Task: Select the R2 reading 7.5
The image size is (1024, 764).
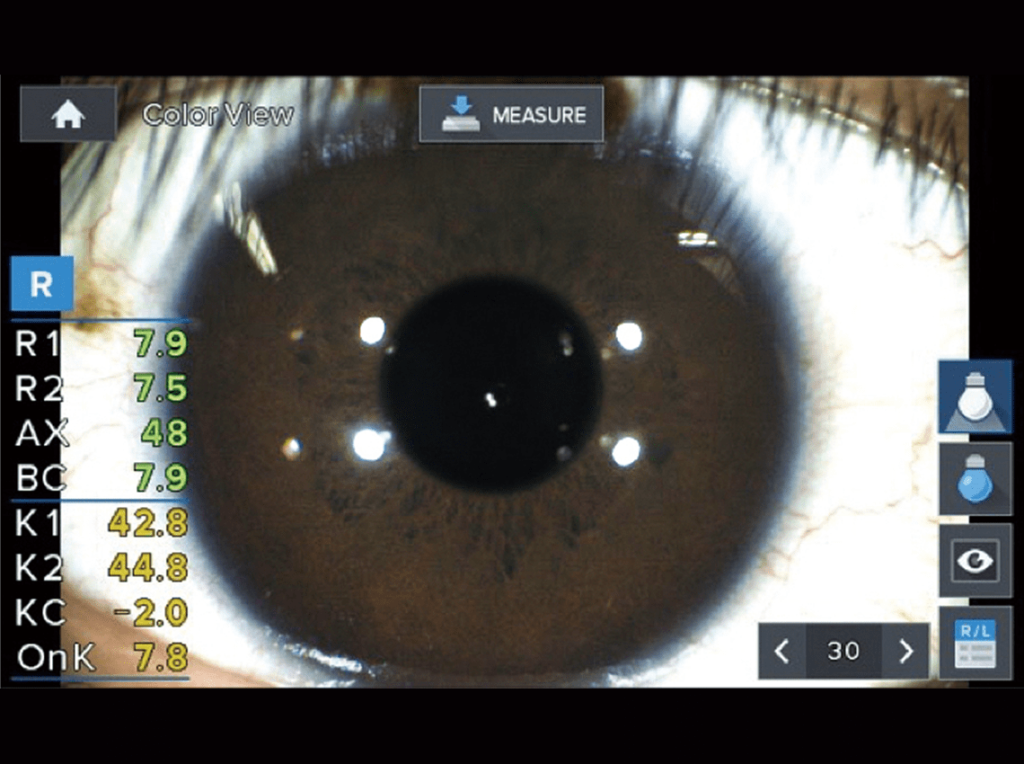Action: pyautogui.click(x=160, y=388)
